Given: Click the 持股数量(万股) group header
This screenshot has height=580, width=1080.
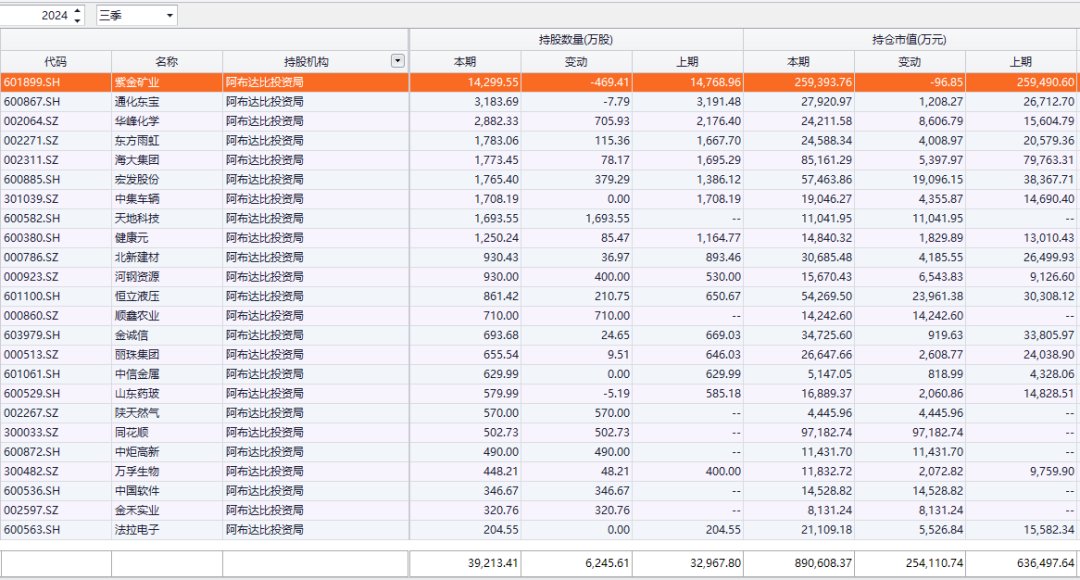Looking at the screenshot, I should click(x=576, y=39).
